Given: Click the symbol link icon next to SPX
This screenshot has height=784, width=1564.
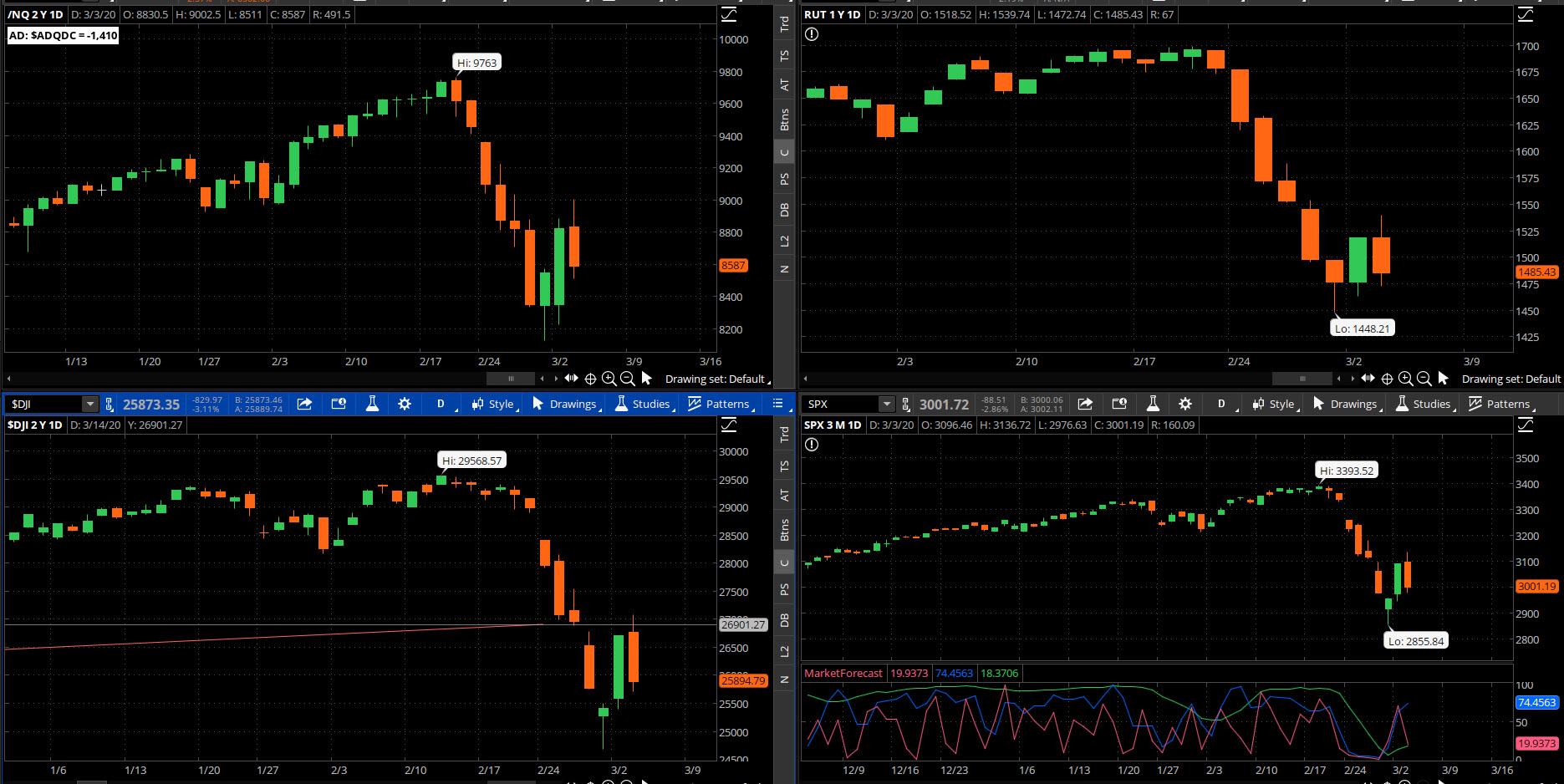Looking at the screenshot, I should [906, 405].
